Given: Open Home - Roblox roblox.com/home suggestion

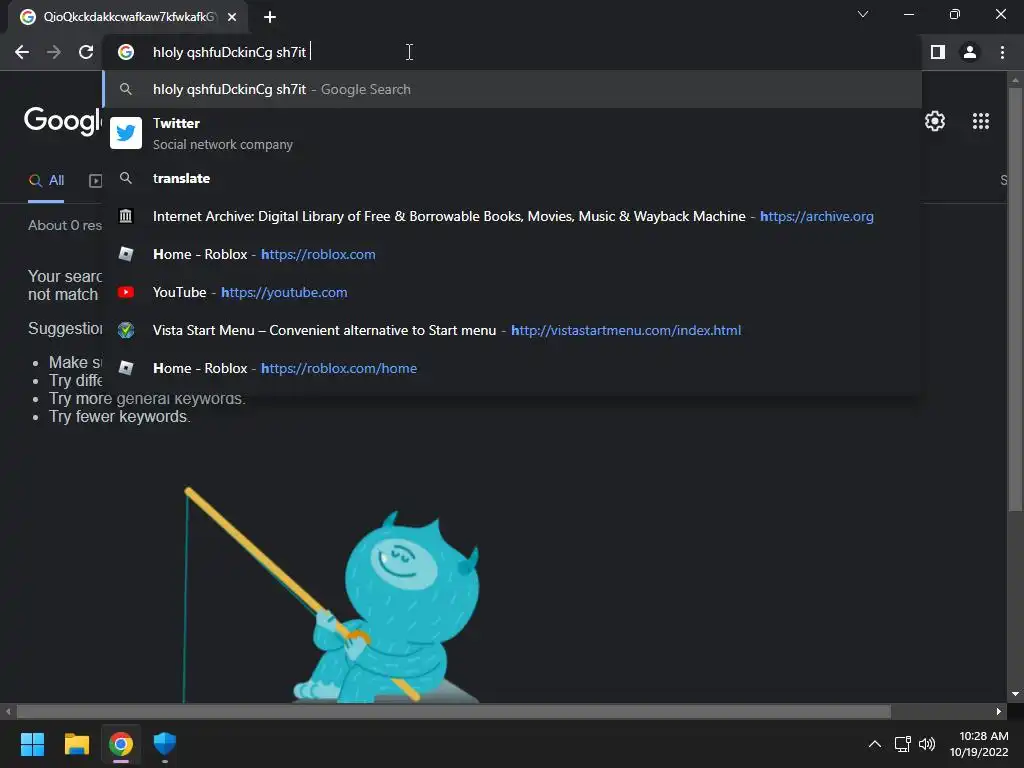Looking at the screenshot, I should point(513,368).
